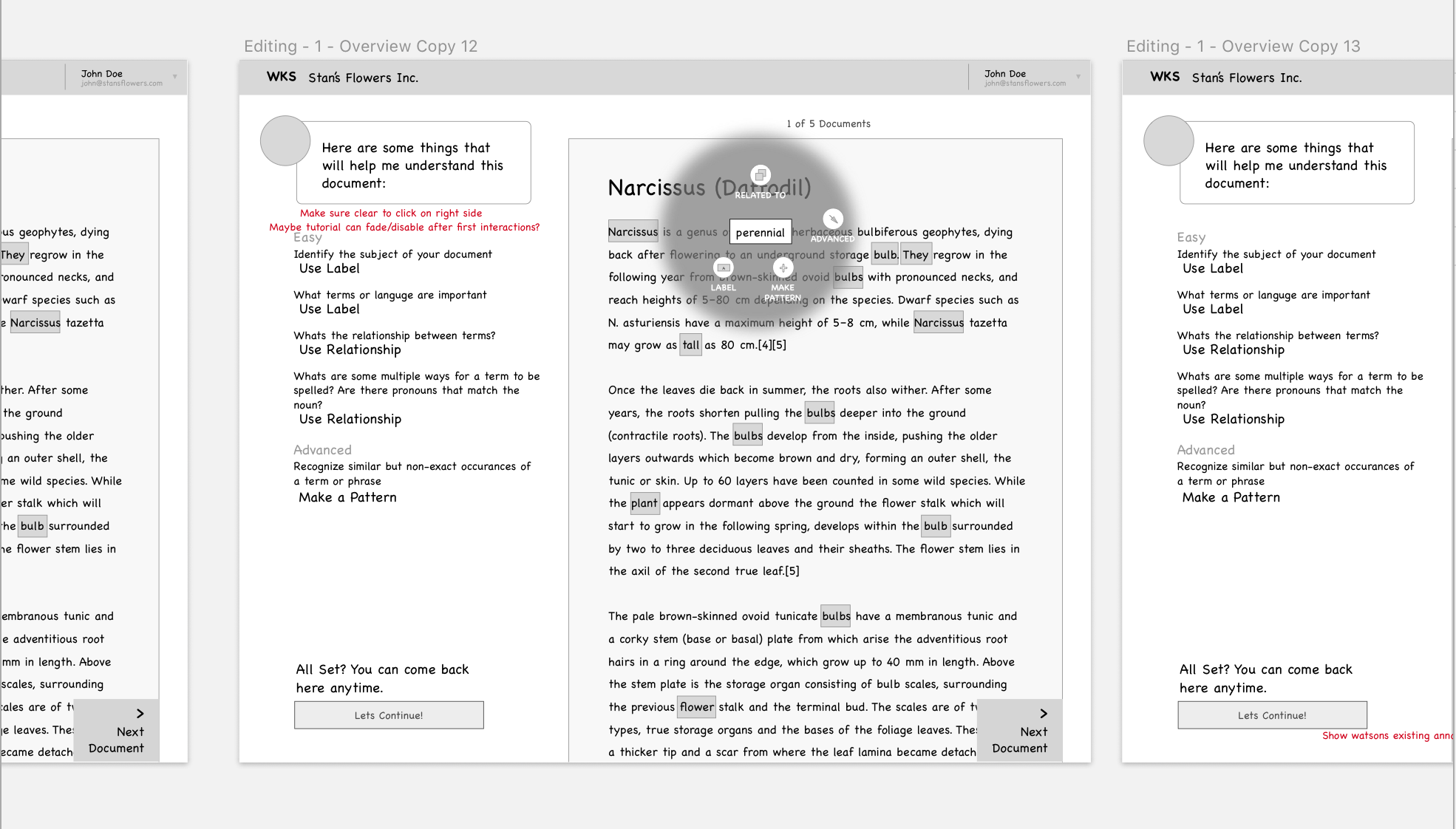1456x829 pixels.
Task: Click 'Use Label' under 'Identify the subject' in Copy 13
Action: (x=1213, y=268)
